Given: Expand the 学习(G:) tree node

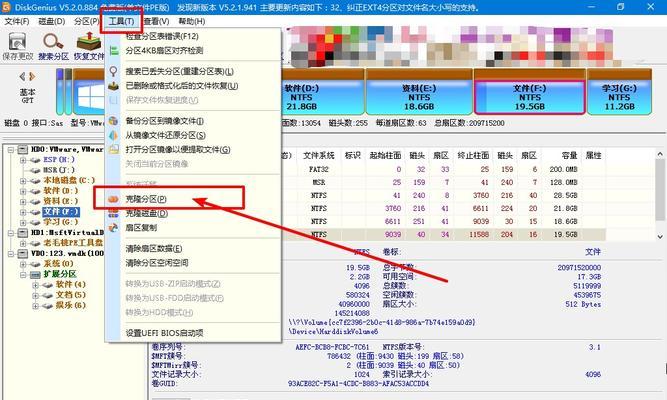Looking at the screenshot, I should [x=23, y=222].
